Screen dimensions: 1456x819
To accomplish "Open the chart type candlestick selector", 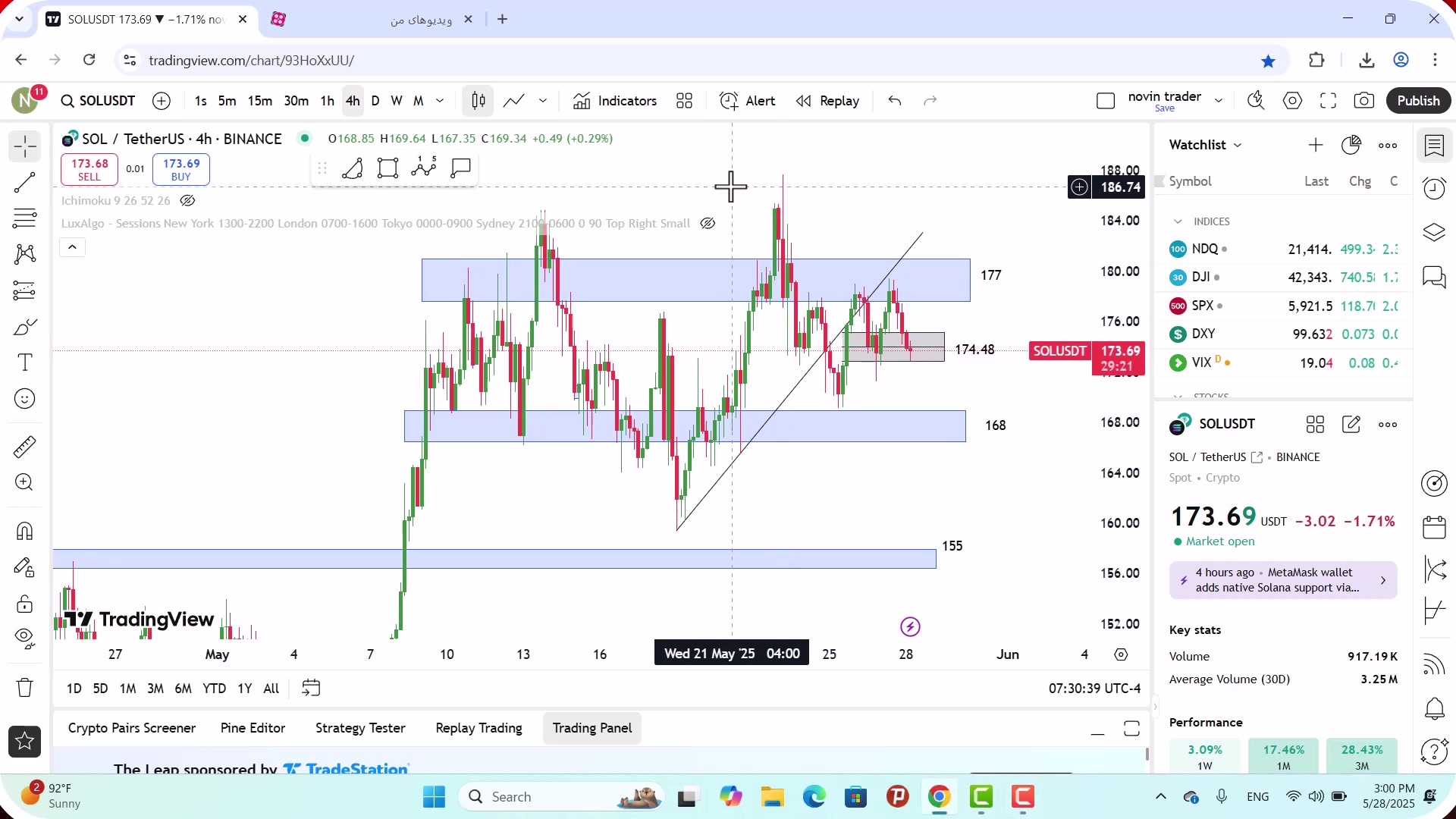I will pos(479,101).
